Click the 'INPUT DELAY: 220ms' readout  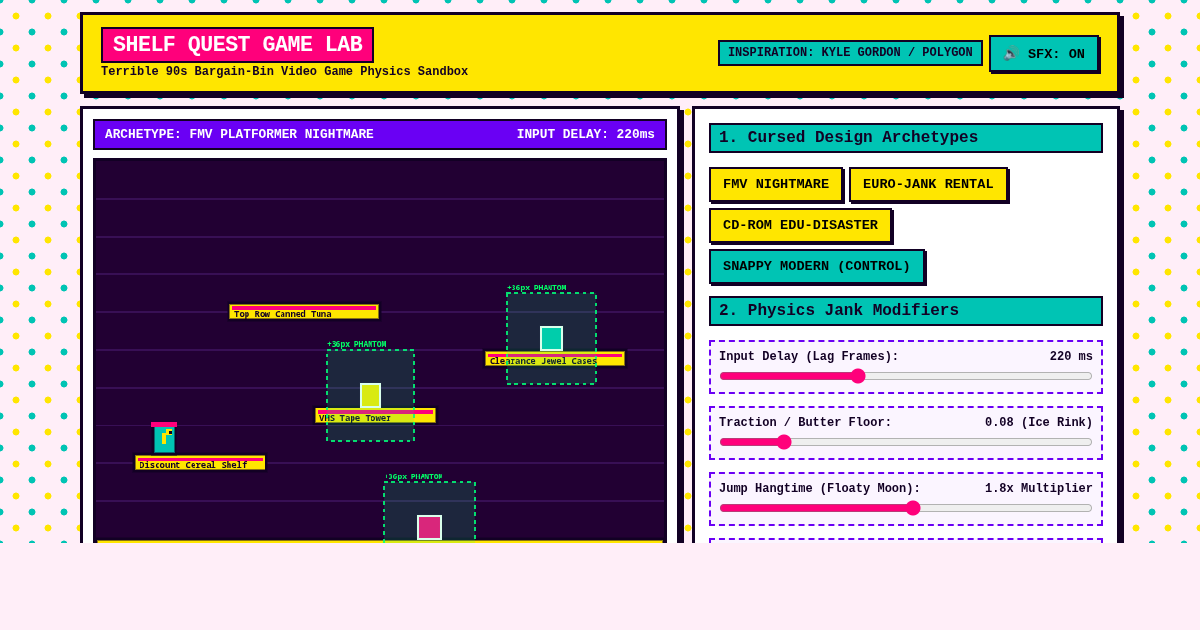coord(585,134)
